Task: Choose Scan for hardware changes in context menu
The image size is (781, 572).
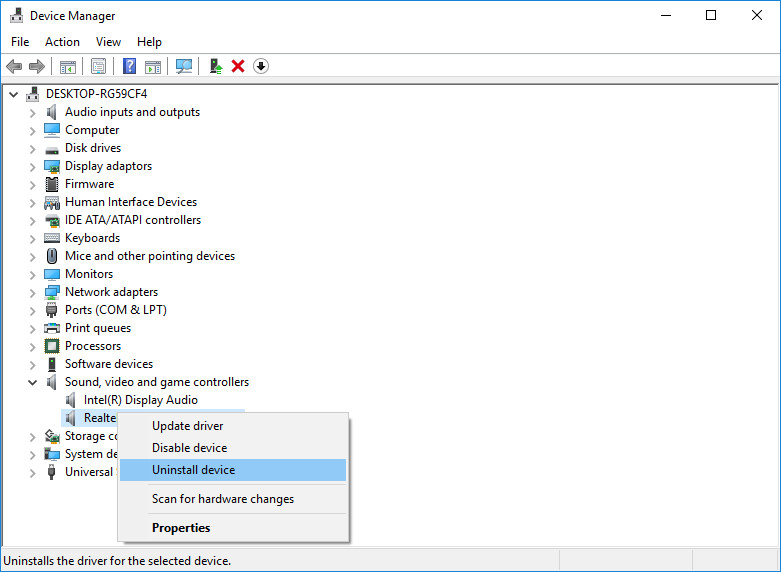Action: (233, 499)
